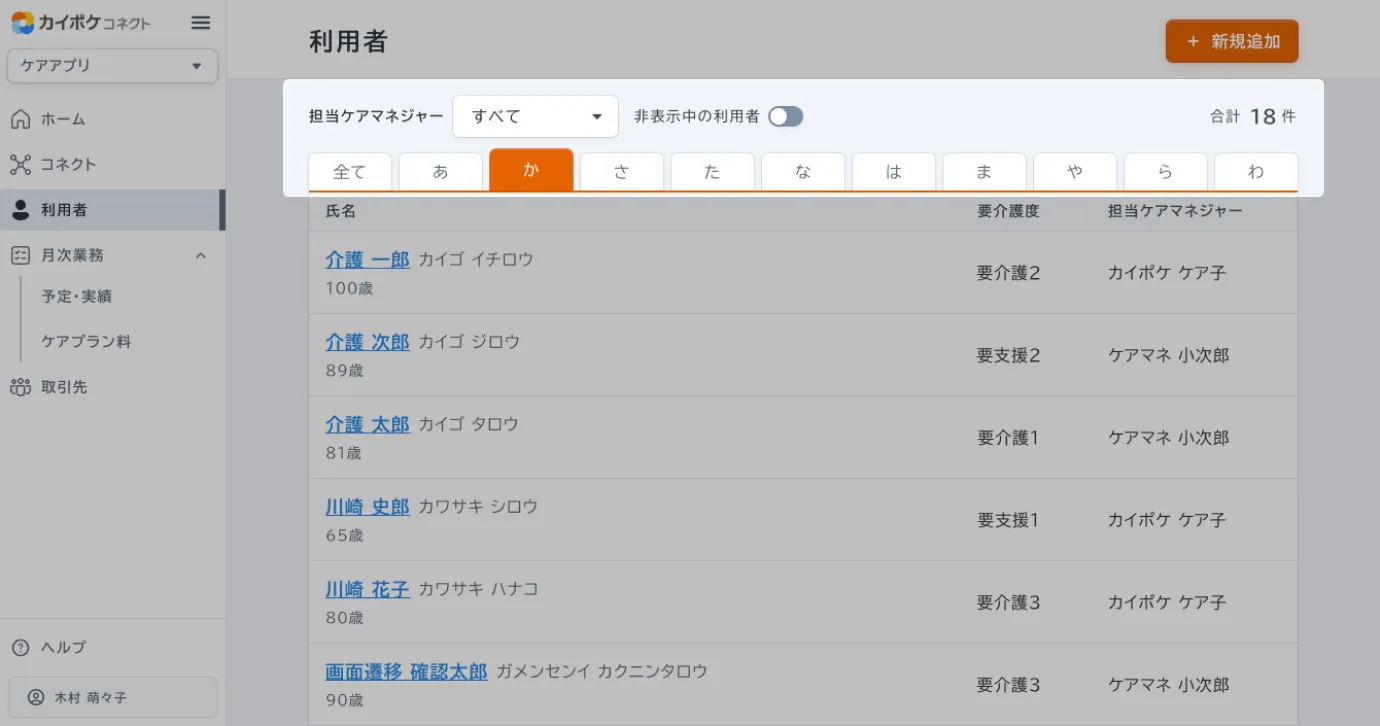Collapse the 月次業務 menu section
This screenshot has height=726, width=1380.
[201, 256]
